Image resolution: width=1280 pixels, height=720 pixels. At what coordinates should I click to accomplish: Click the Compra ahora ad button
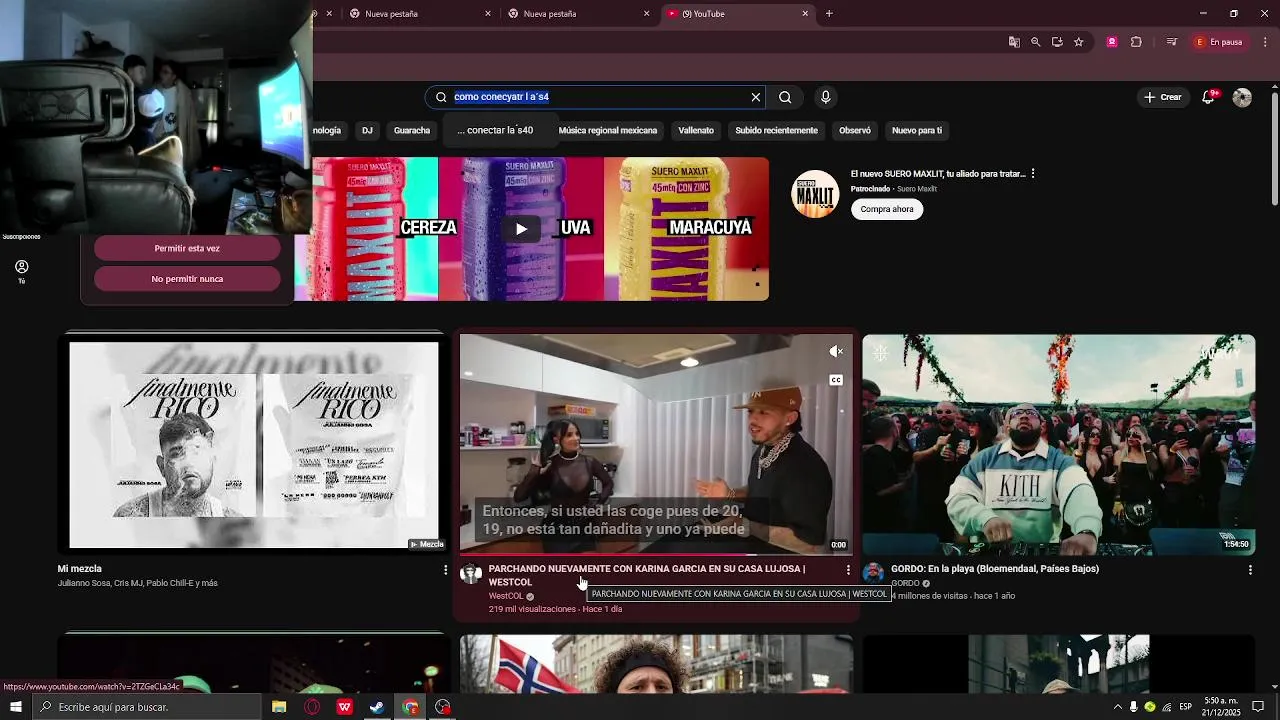887,209
